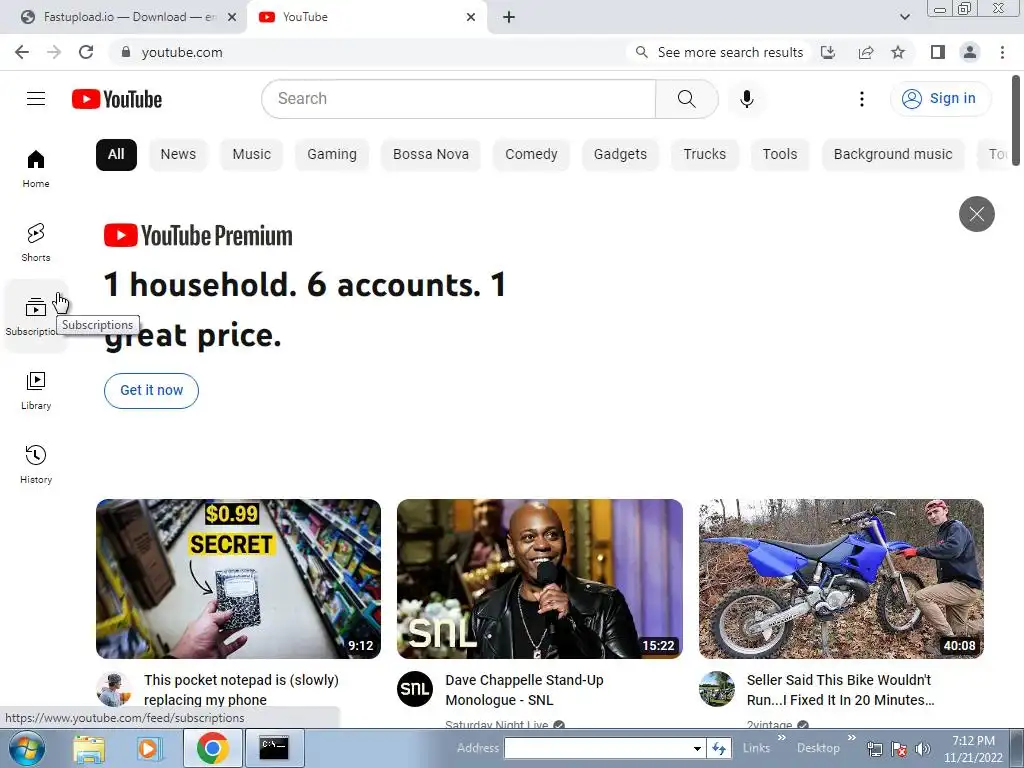Filter by Gaming chip

(x=332, y=155)
